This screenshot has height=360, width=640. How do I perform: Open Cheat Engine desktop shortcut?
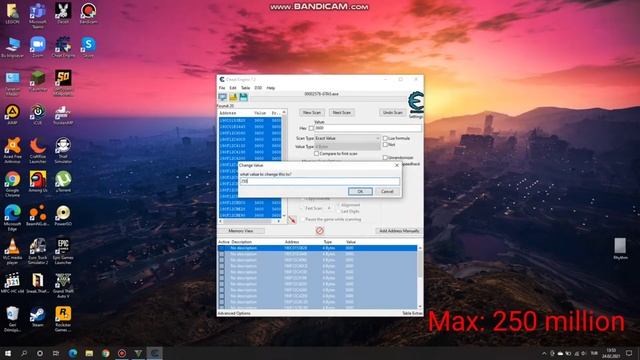pos(63,47)
